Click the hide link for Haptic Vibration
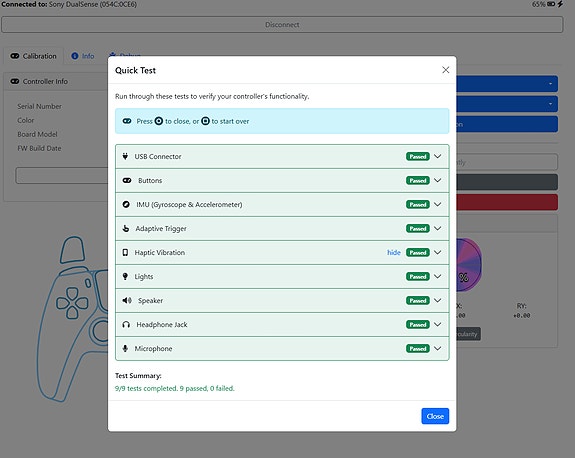Screen dimensions: 575x458 [x=394, y=253]
